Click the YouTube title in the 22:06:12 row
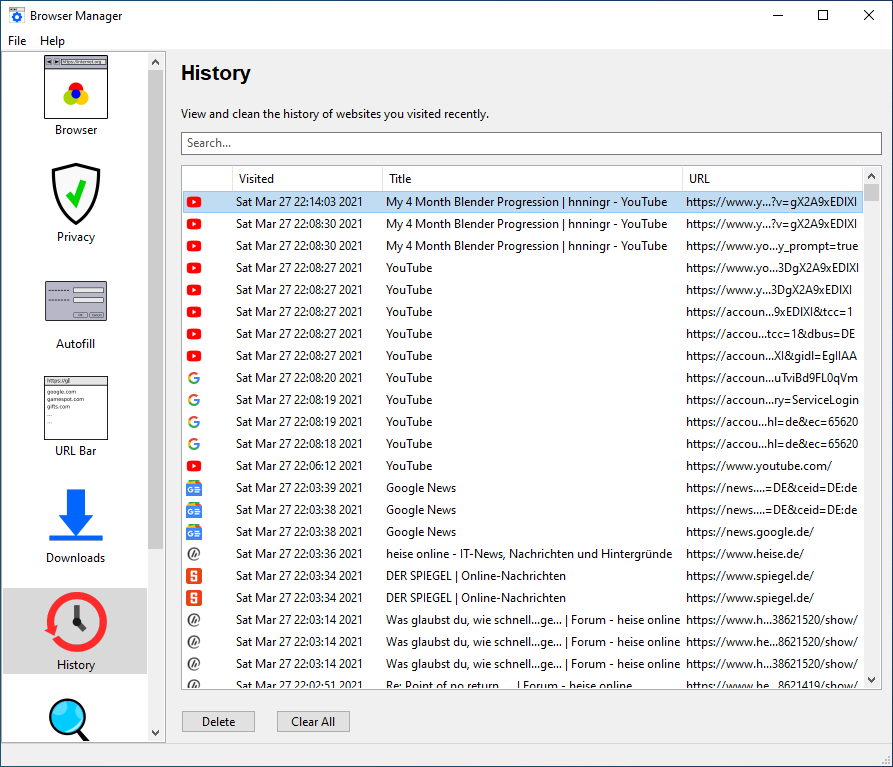 click(x=409, y=466)
